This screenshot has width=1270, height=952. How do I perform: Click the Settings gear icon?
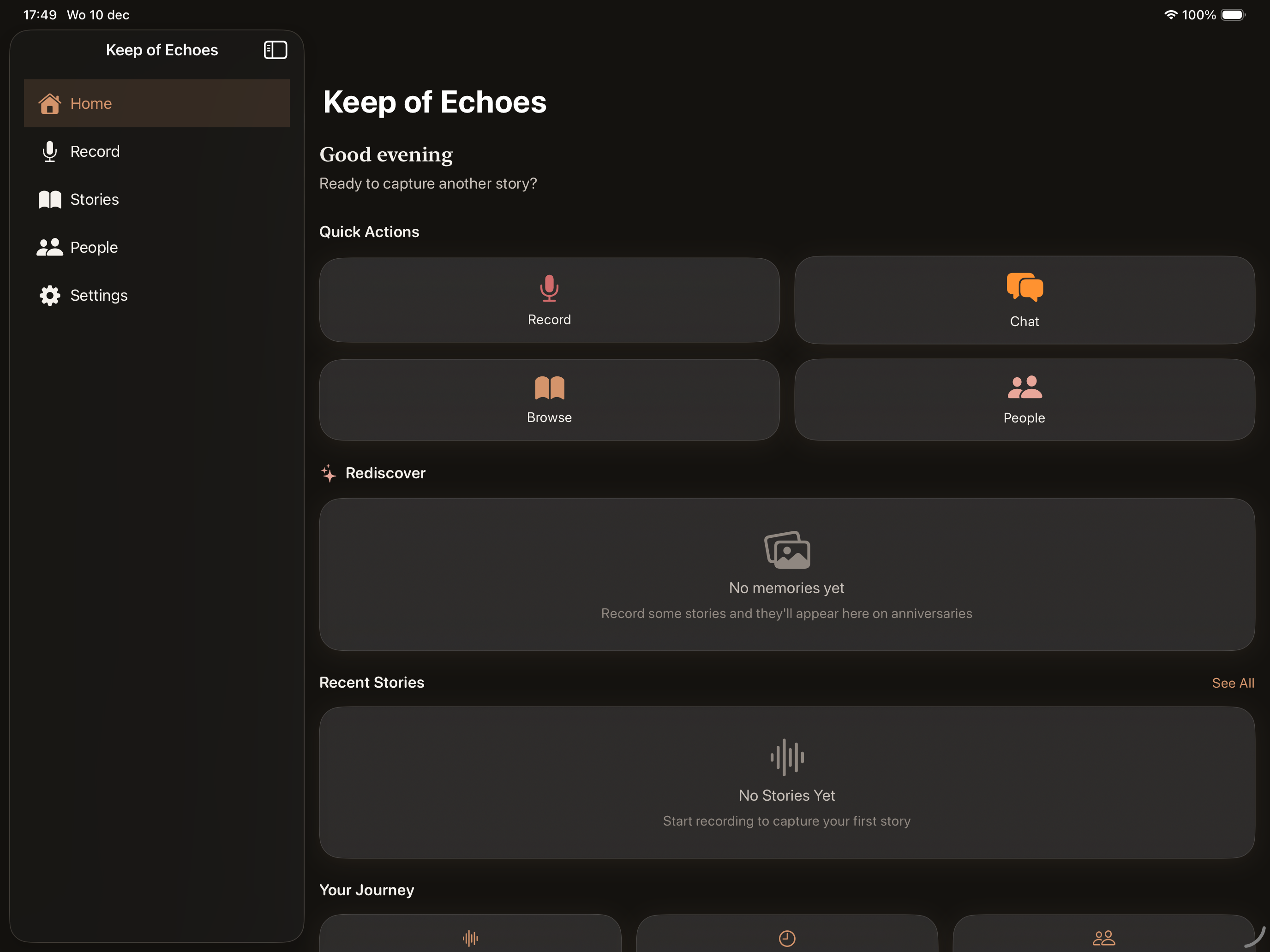(49, 296)
